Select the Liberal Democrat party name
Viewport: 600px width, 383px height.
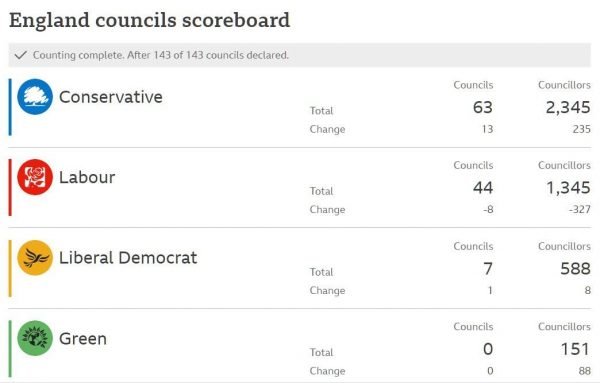click(128, 258)
